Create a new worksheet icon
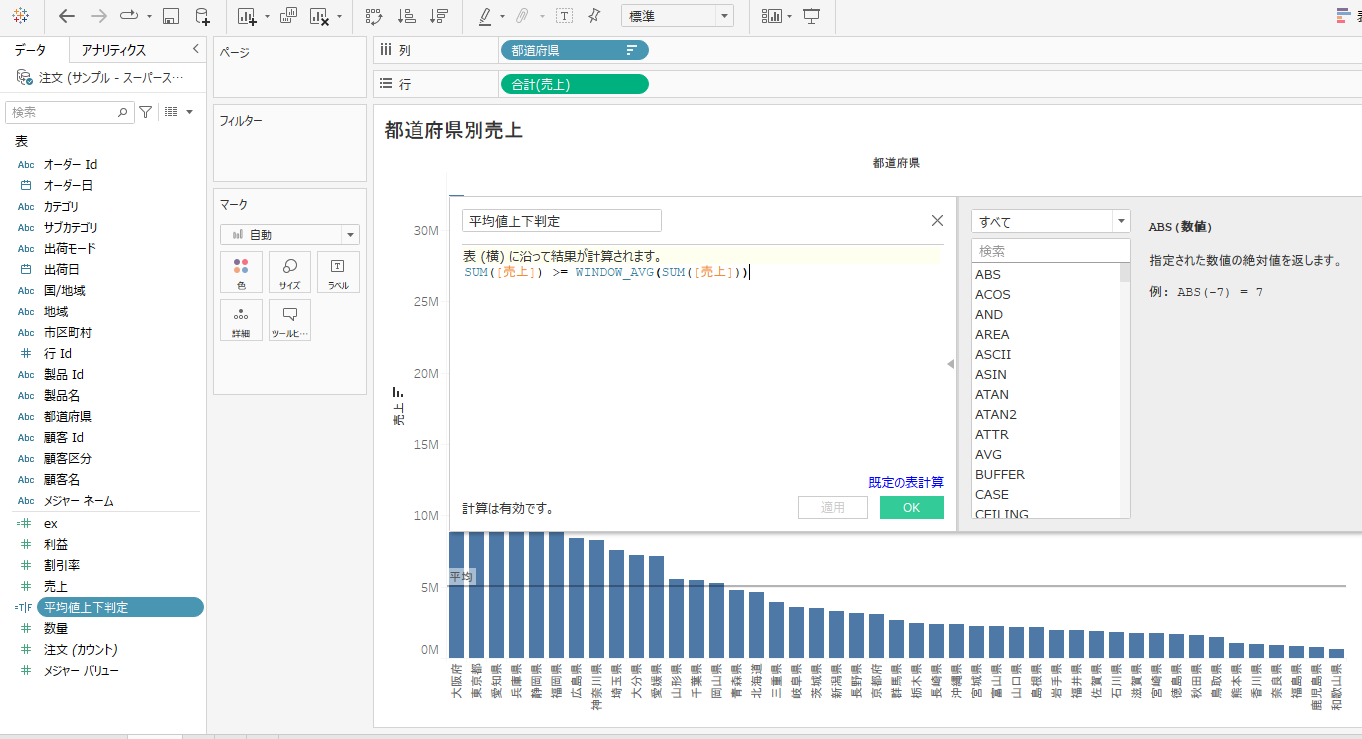The width and height of the screenshot is (1362, 739). (x=247, y=16)
